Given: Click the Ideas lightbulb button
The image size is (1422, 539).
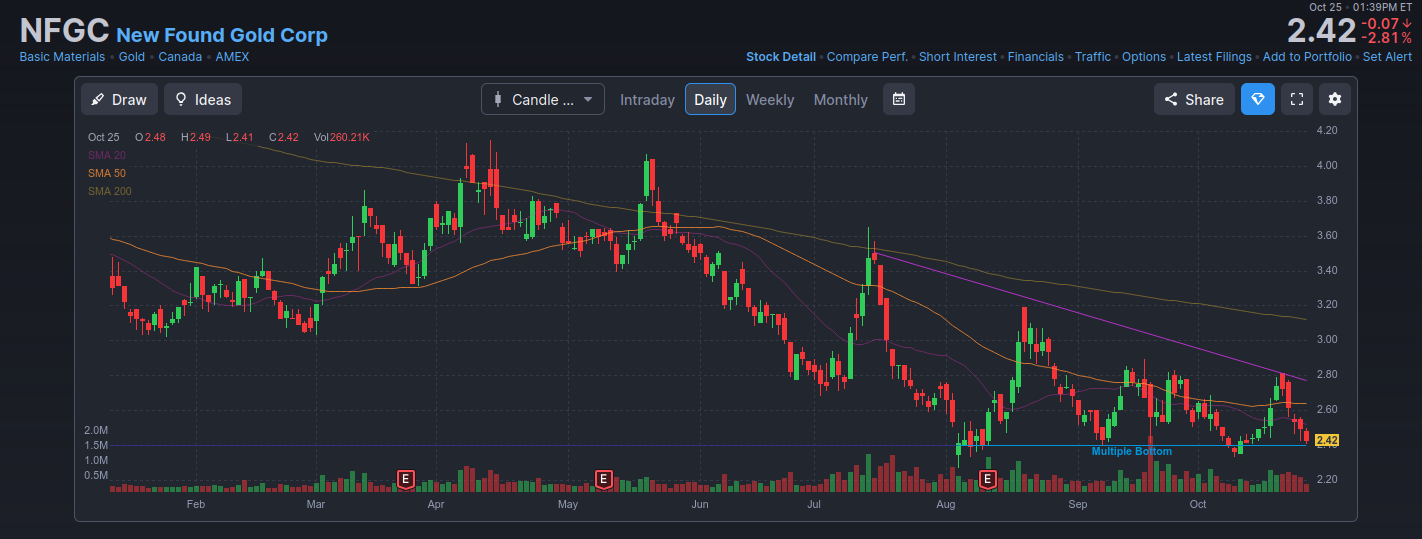Looking at the screenshot, I should tap(203, 99).
